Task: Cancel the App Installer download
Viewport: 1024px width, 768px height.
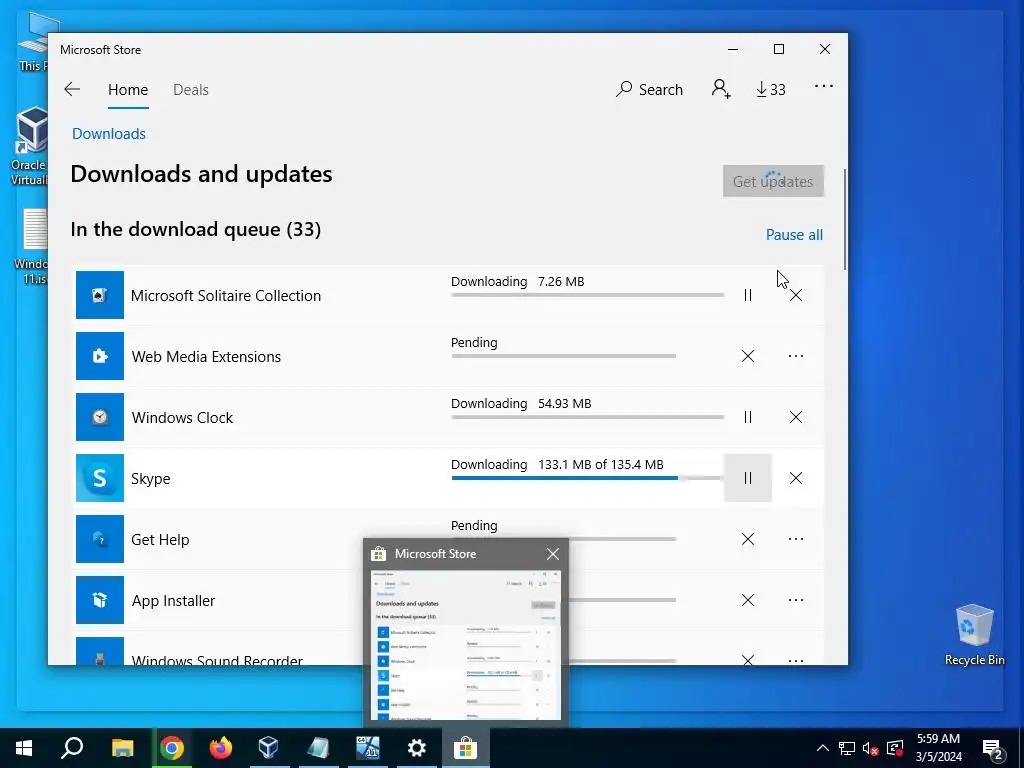Action: (x=748, y=600)
